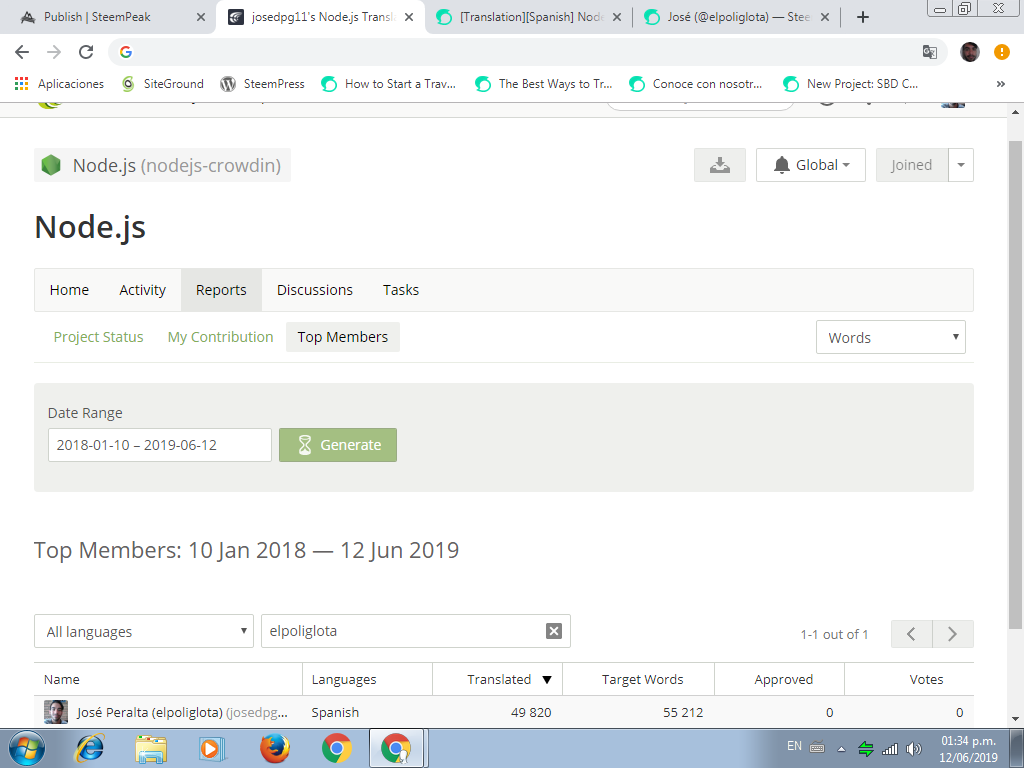Sort by the Target Words column
1024x768 pixels.
tap(639, 679)
